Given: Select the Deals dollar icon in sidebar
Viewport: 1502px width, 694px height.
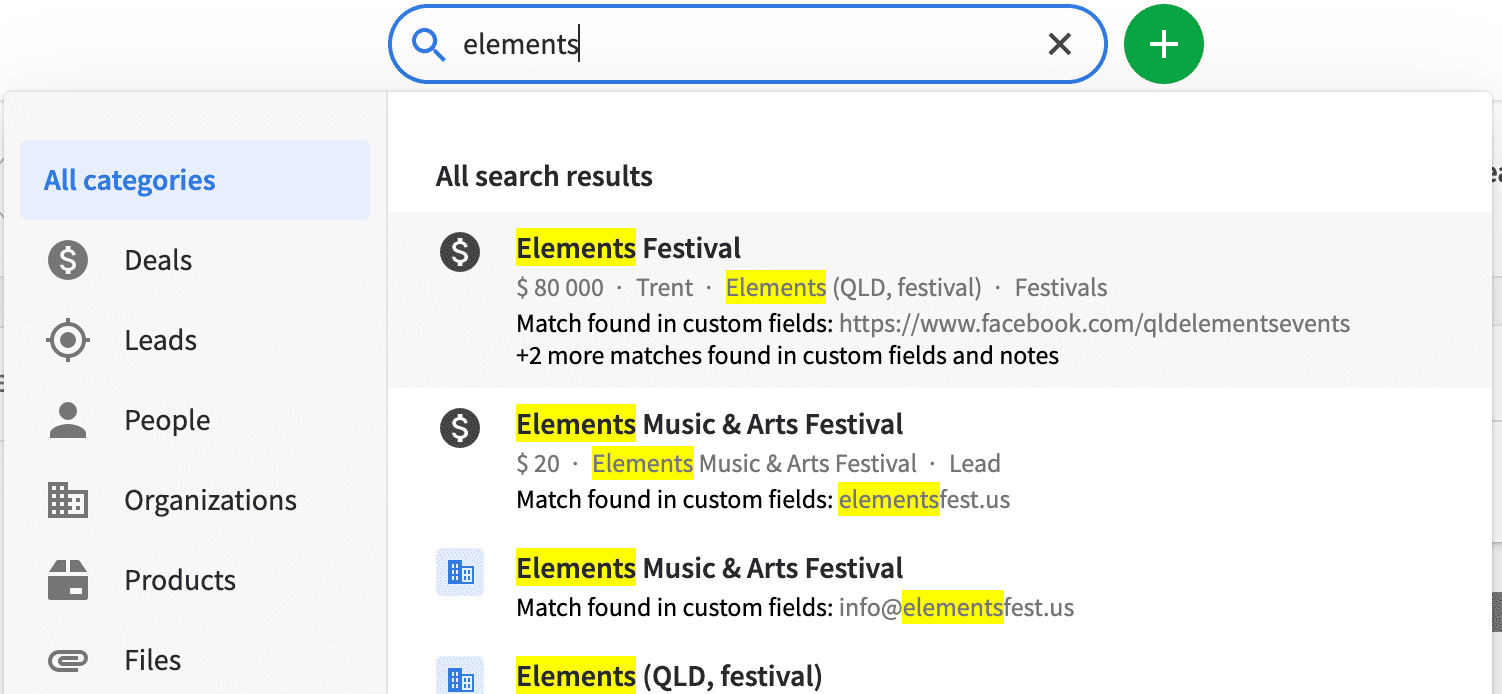Looking at the screenshot, I should (68, 260).
